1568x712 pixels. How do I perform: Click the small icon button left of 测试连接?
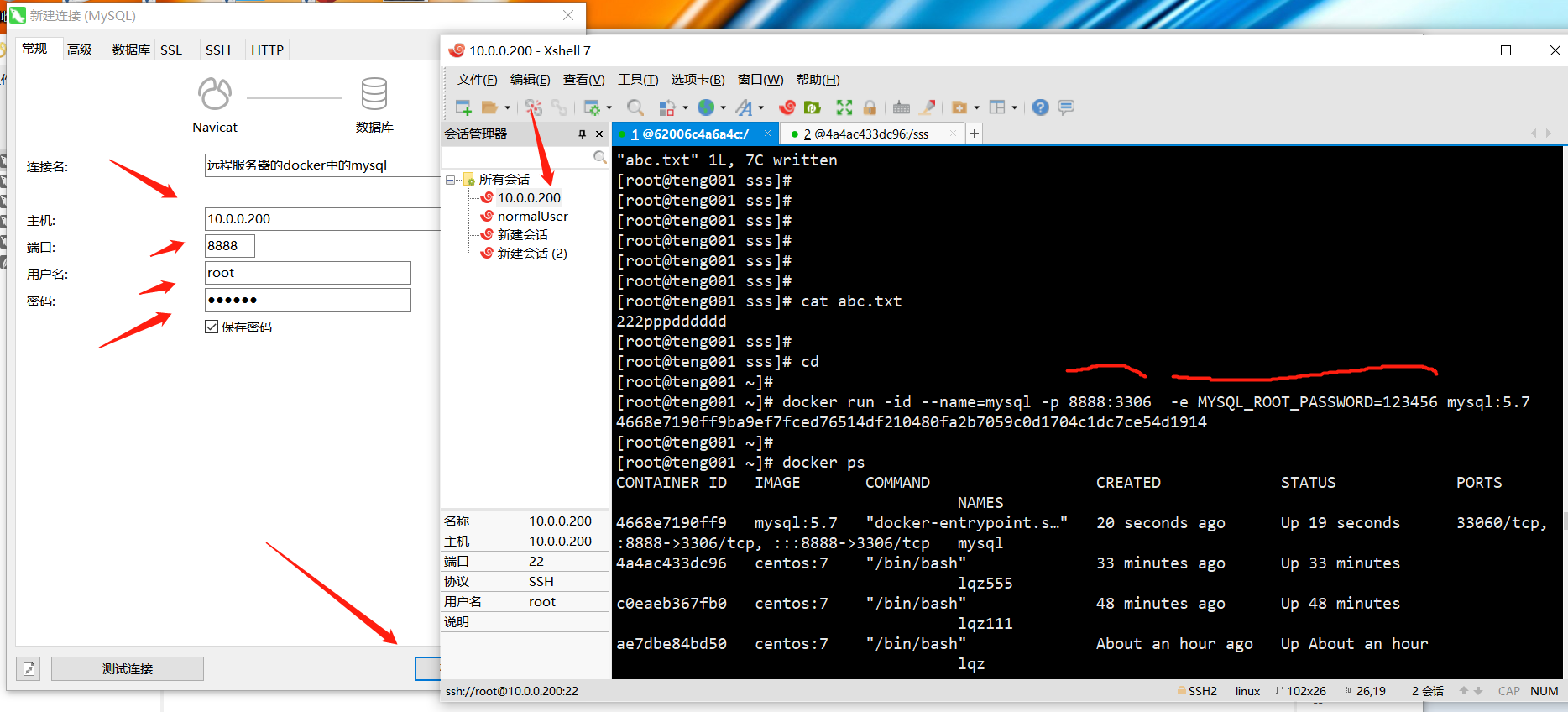(29, 668)
